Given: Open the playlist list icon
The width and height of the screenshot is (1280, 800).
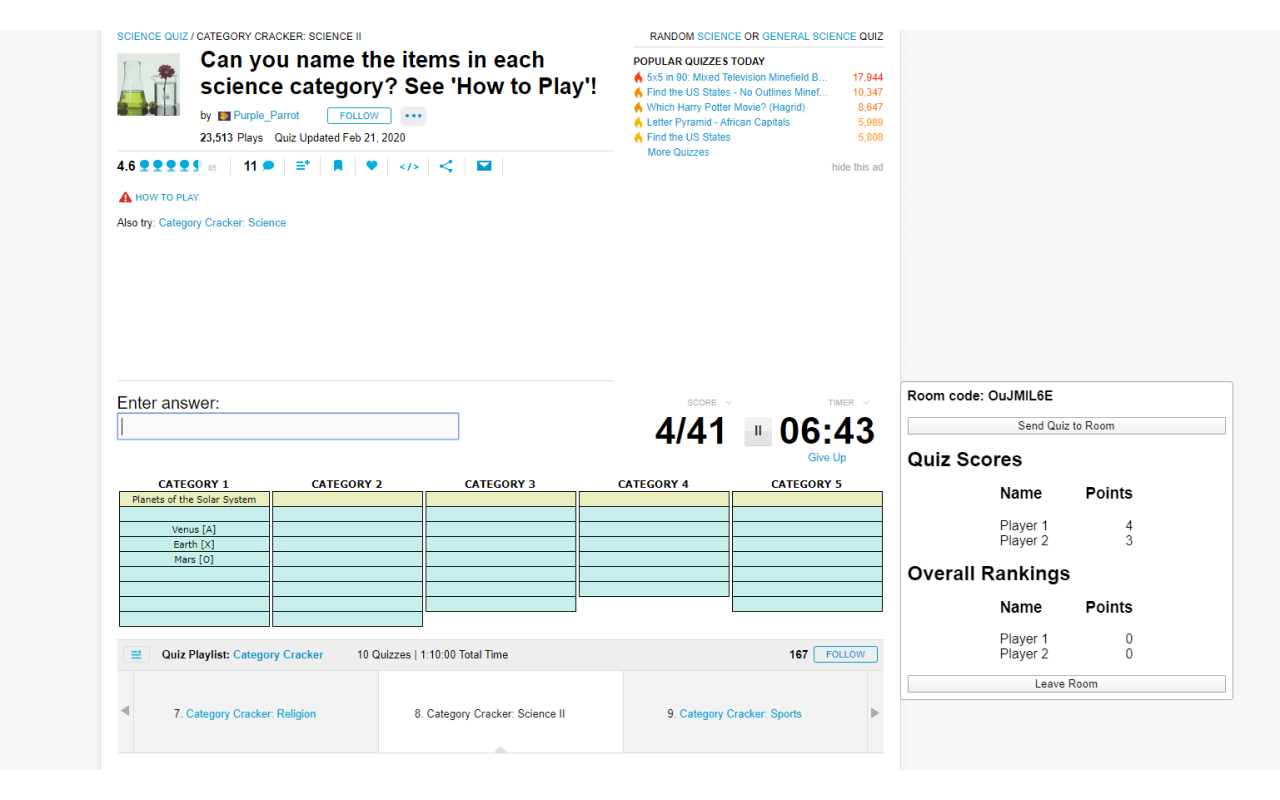Looking at the screenshot, I should click(137, 655).
